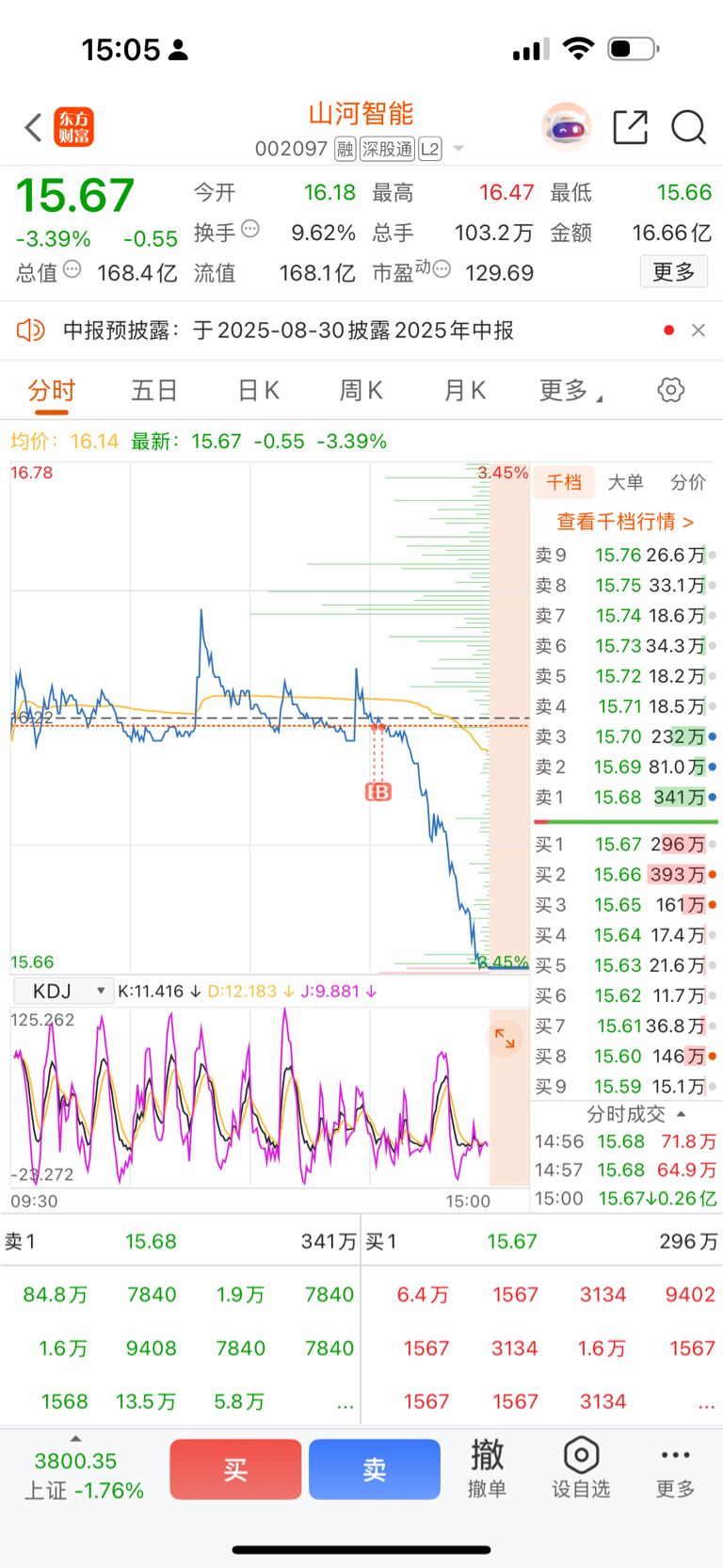Select the 分时 chart tab

click(x=51, y=391)
